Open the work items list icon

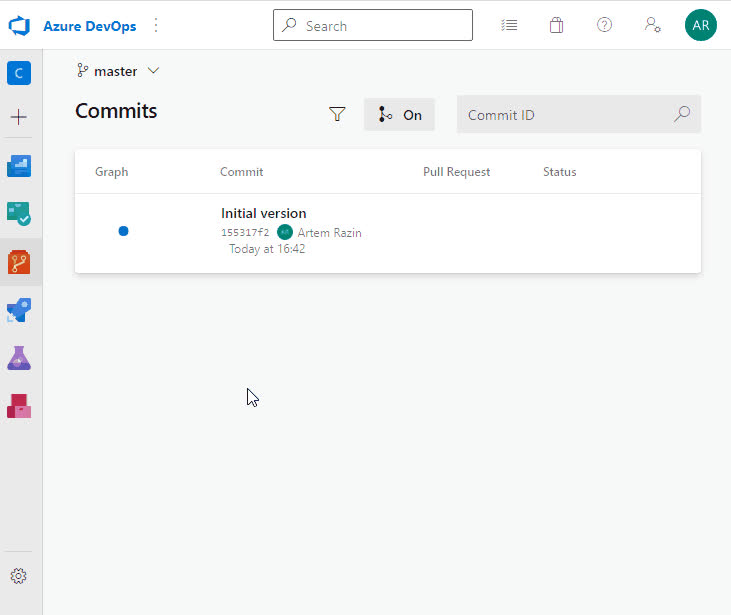click(x=509, y=25)
